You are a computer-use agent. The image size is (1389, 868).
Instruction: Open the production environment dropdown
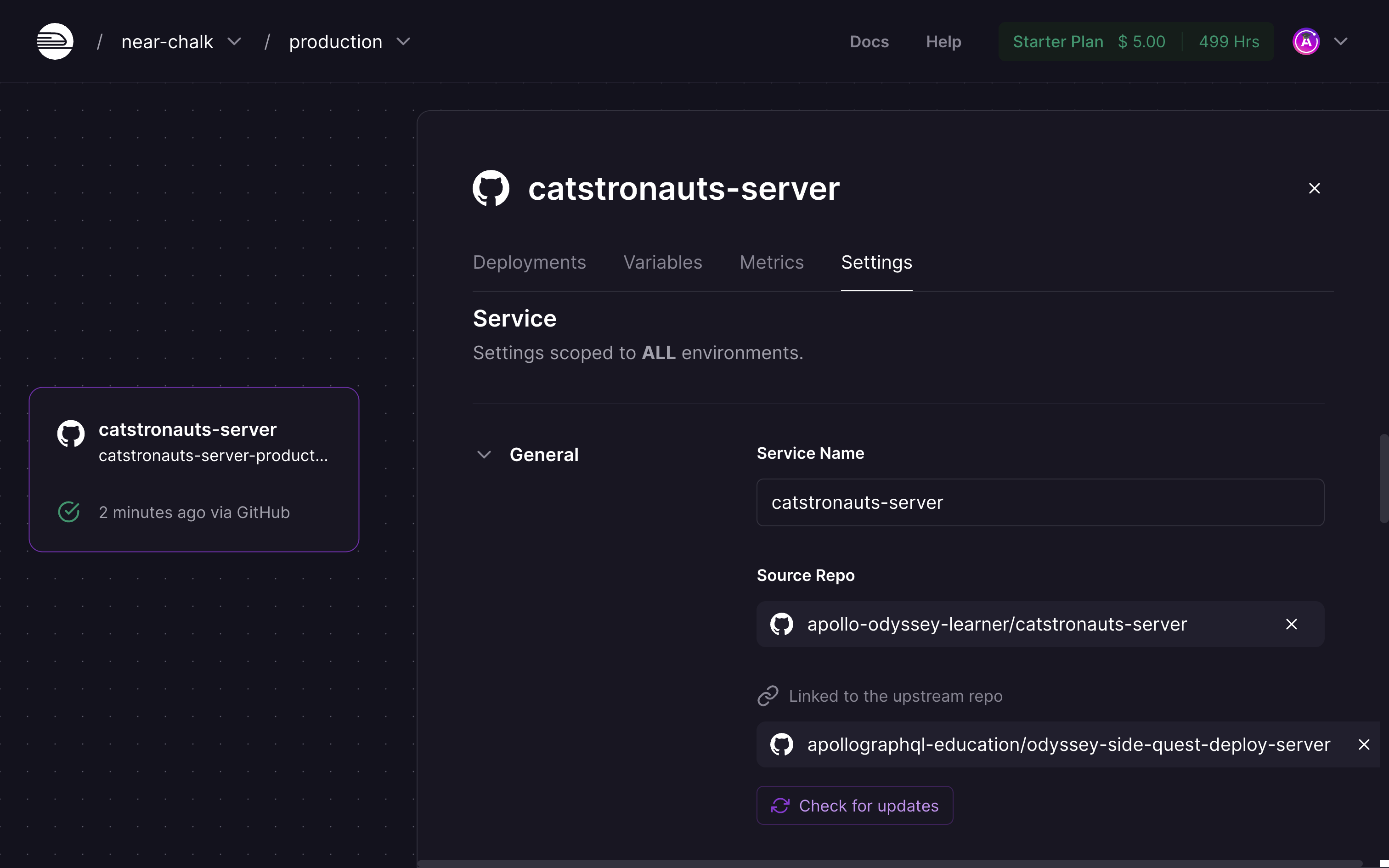click(x=403, y=41)
